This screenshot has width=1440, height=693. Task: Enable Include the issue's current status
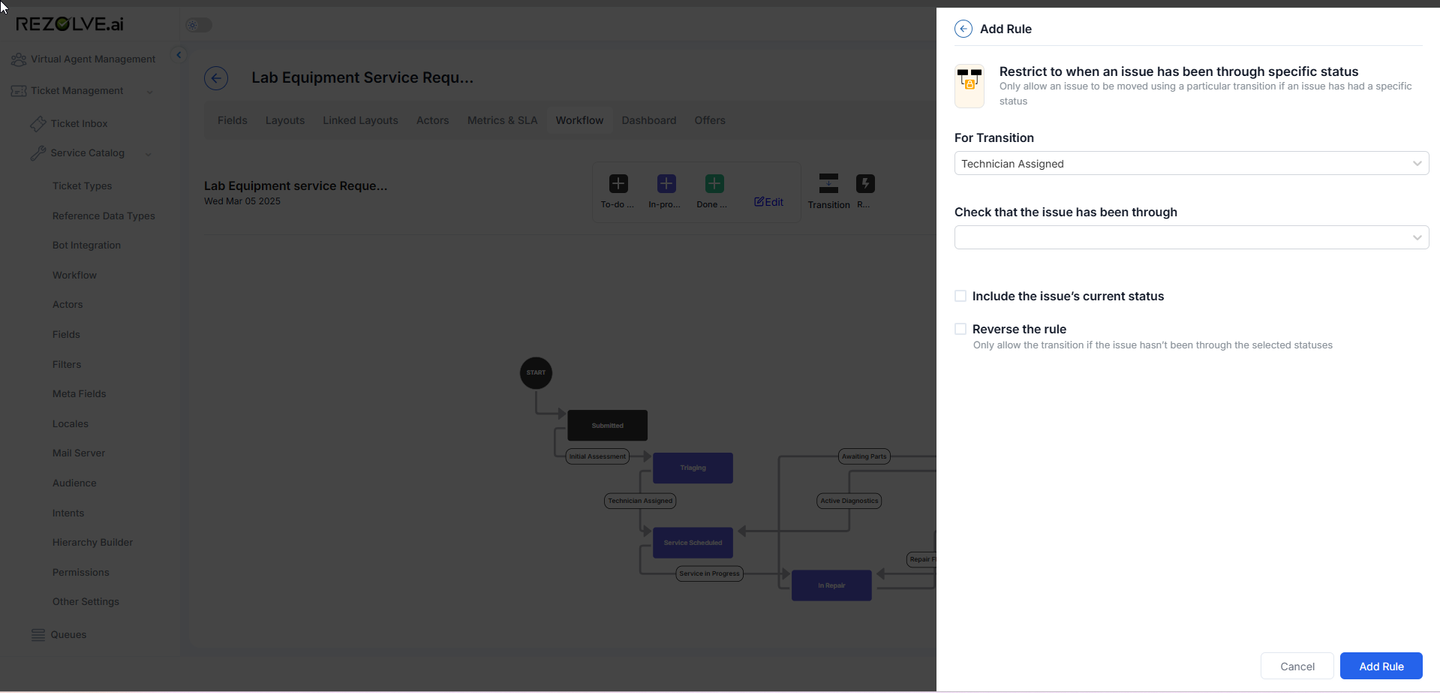[x=960, y=296]
